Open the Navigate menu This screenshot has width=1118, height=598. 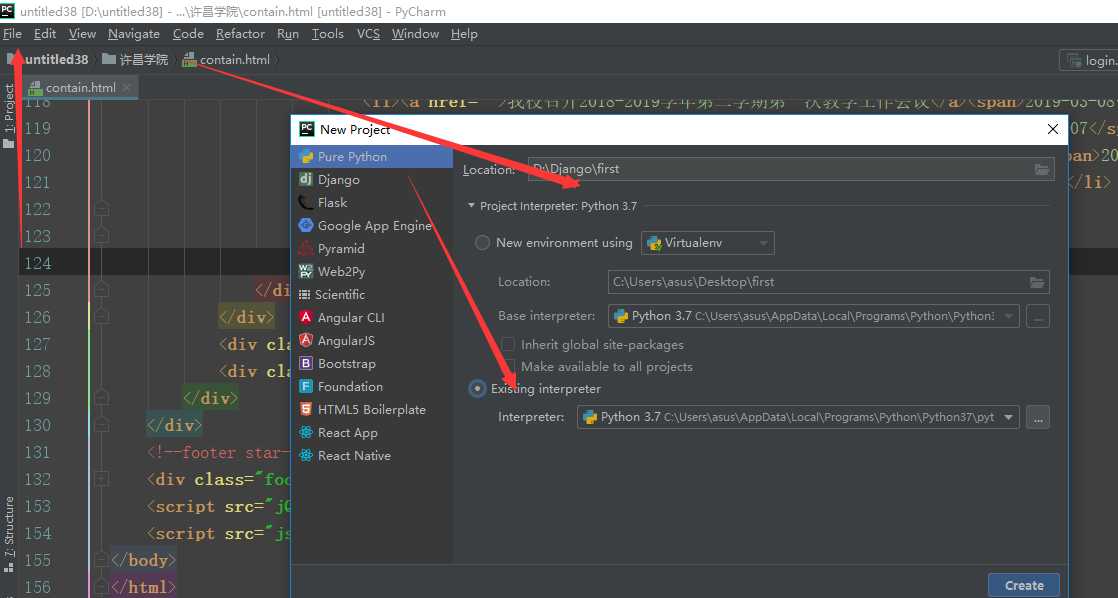134,33
